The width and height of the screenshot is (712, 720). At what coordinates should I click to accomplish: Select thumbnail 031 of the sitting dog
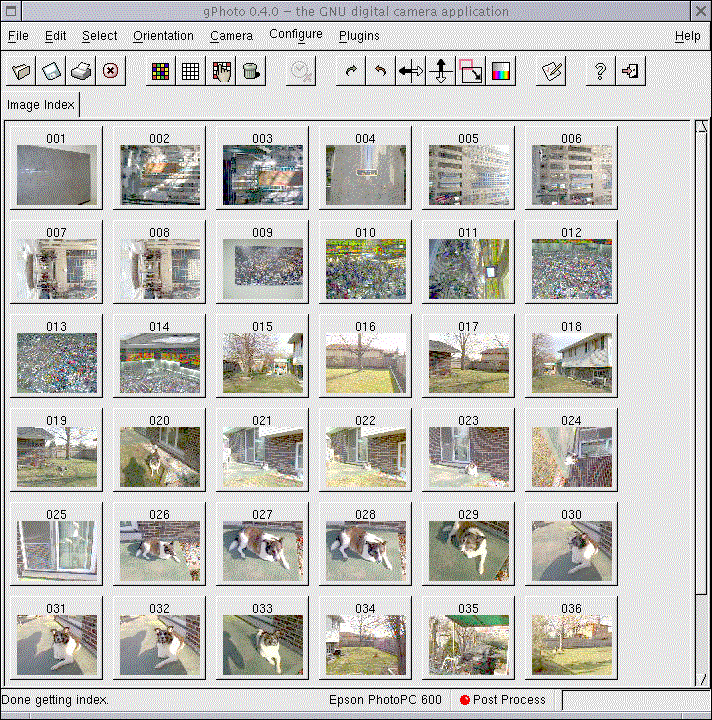click(x=56, y=638)
